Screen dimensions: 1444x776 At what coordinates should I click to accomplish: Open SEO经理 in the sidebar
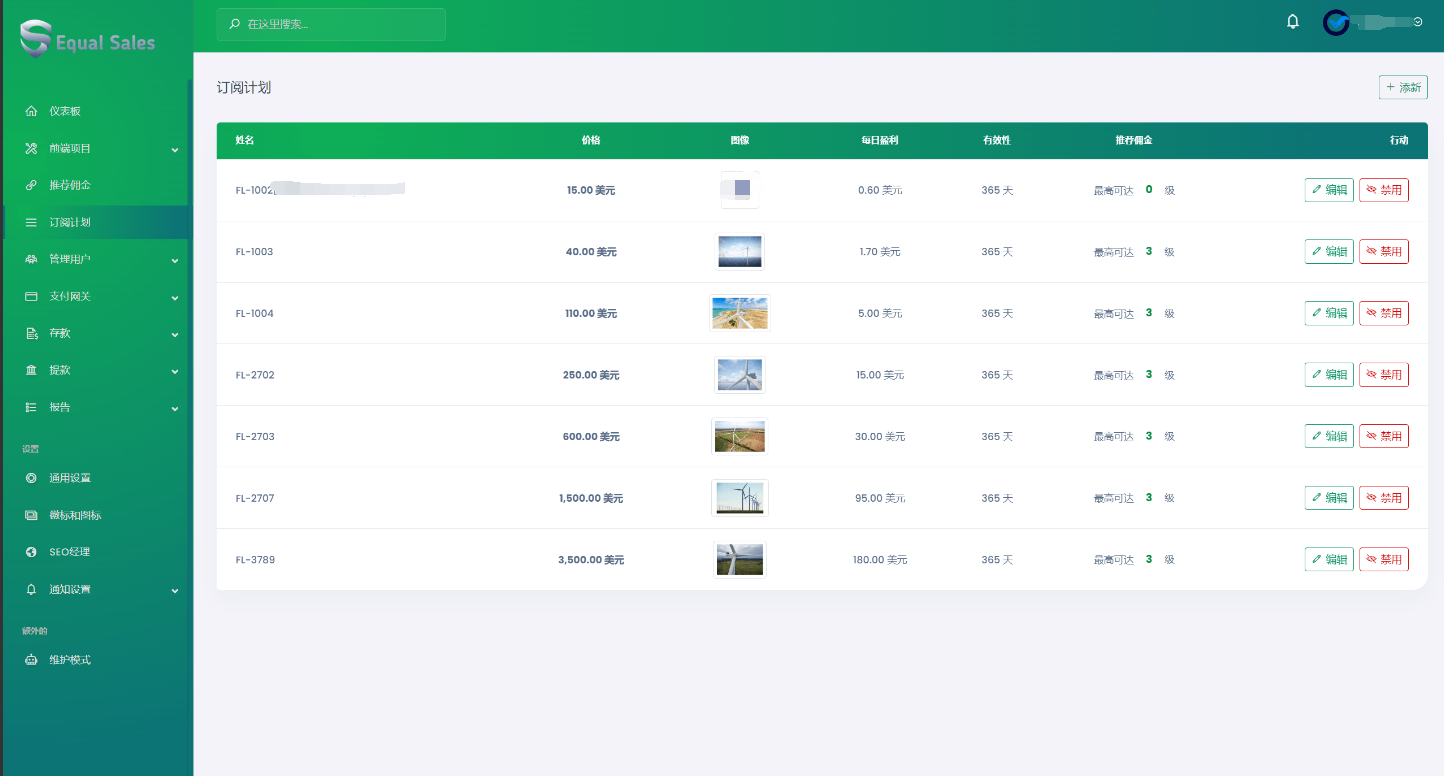click(x=96, y=552)
